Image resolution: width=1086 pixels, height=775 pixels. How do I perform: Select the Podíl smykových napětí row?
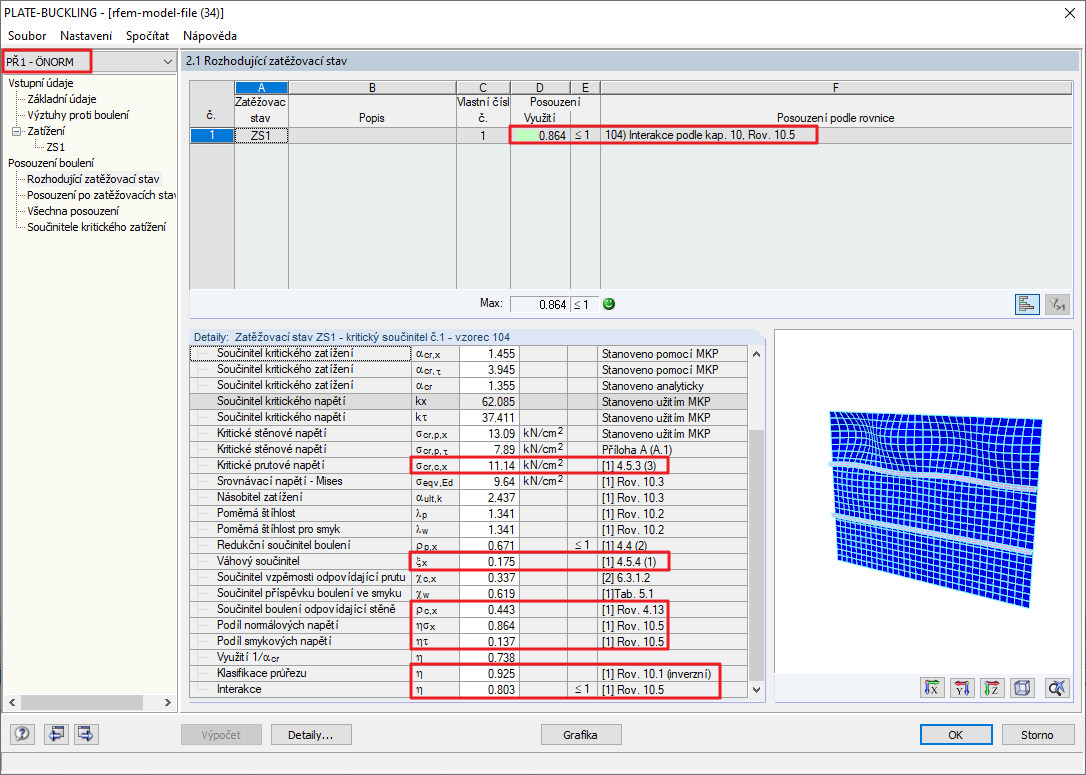(x=468, y=641)
